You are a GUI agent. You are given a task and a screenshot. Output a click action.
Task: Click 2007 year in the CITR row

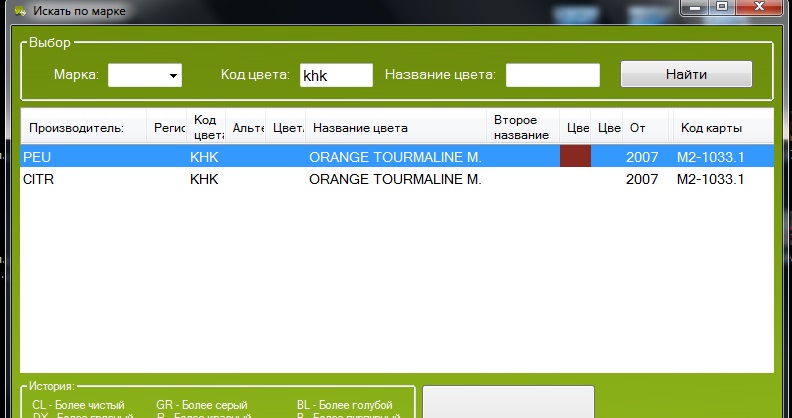(642, 179)
